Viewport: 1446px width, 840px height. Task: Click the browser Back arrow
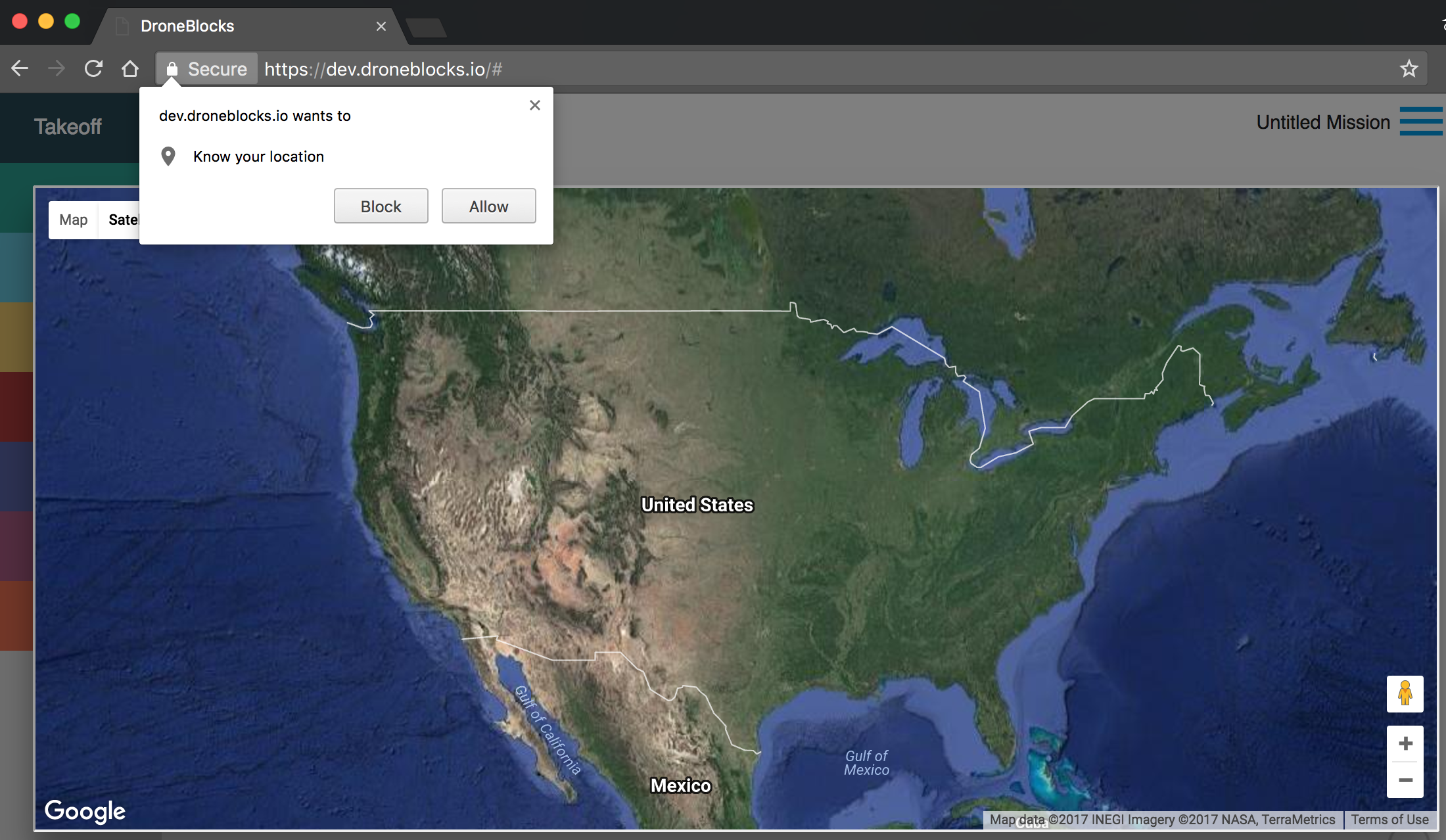(20, 68)
